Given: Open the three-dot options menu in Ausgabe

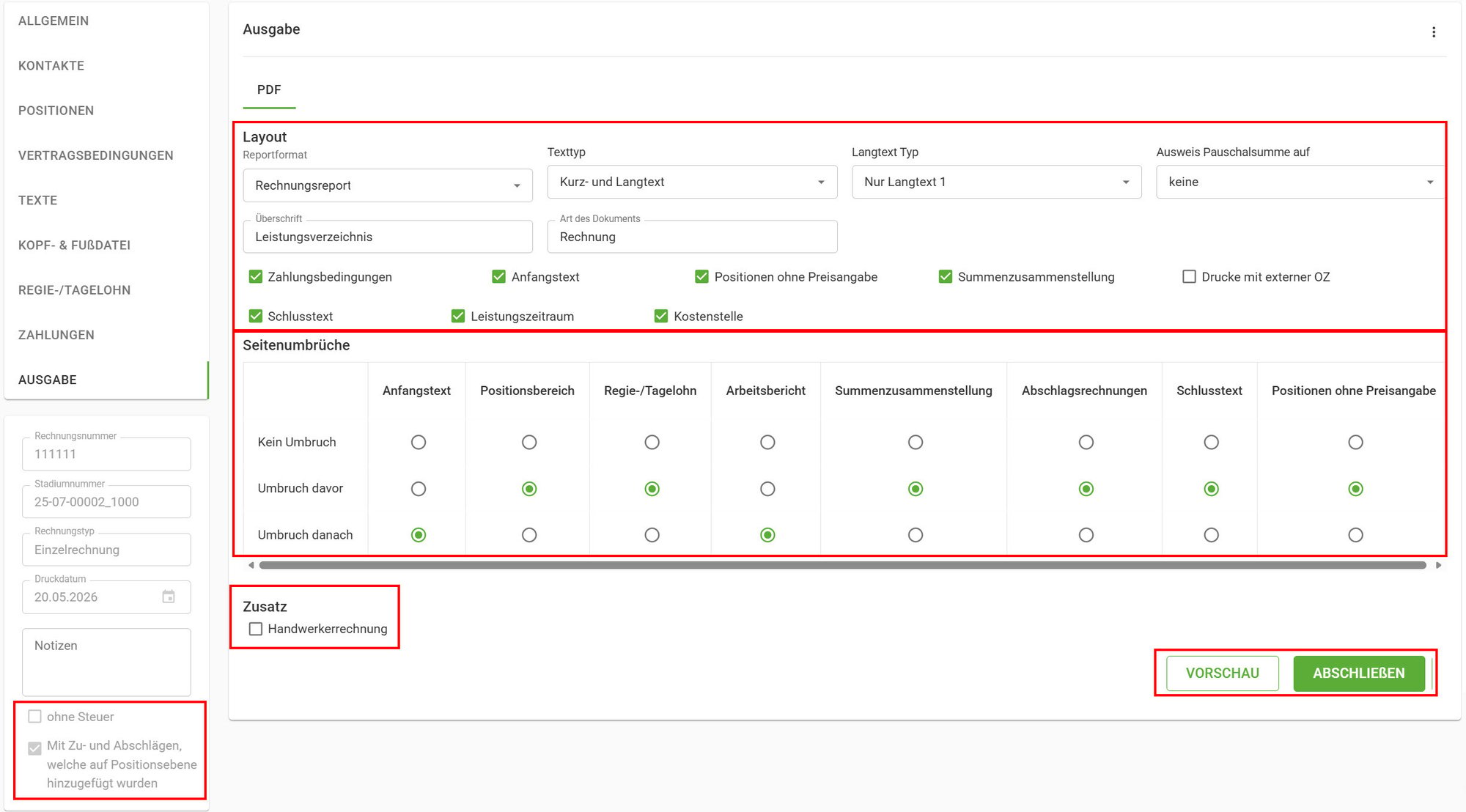Looking at the screenshot, I should coord(1434,32).
